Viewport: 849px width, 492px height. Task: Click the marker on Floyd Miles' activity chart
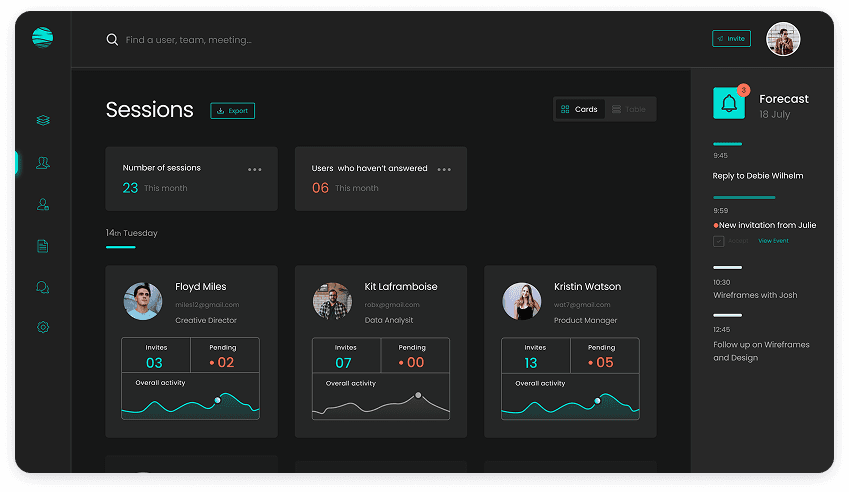click(x=217, y=400)
